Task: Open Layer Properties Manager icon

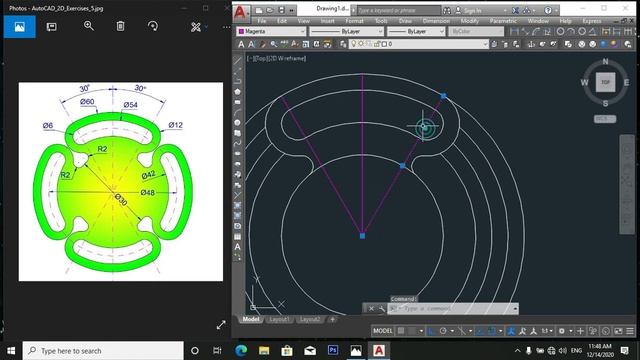Action: click(343, 44)
